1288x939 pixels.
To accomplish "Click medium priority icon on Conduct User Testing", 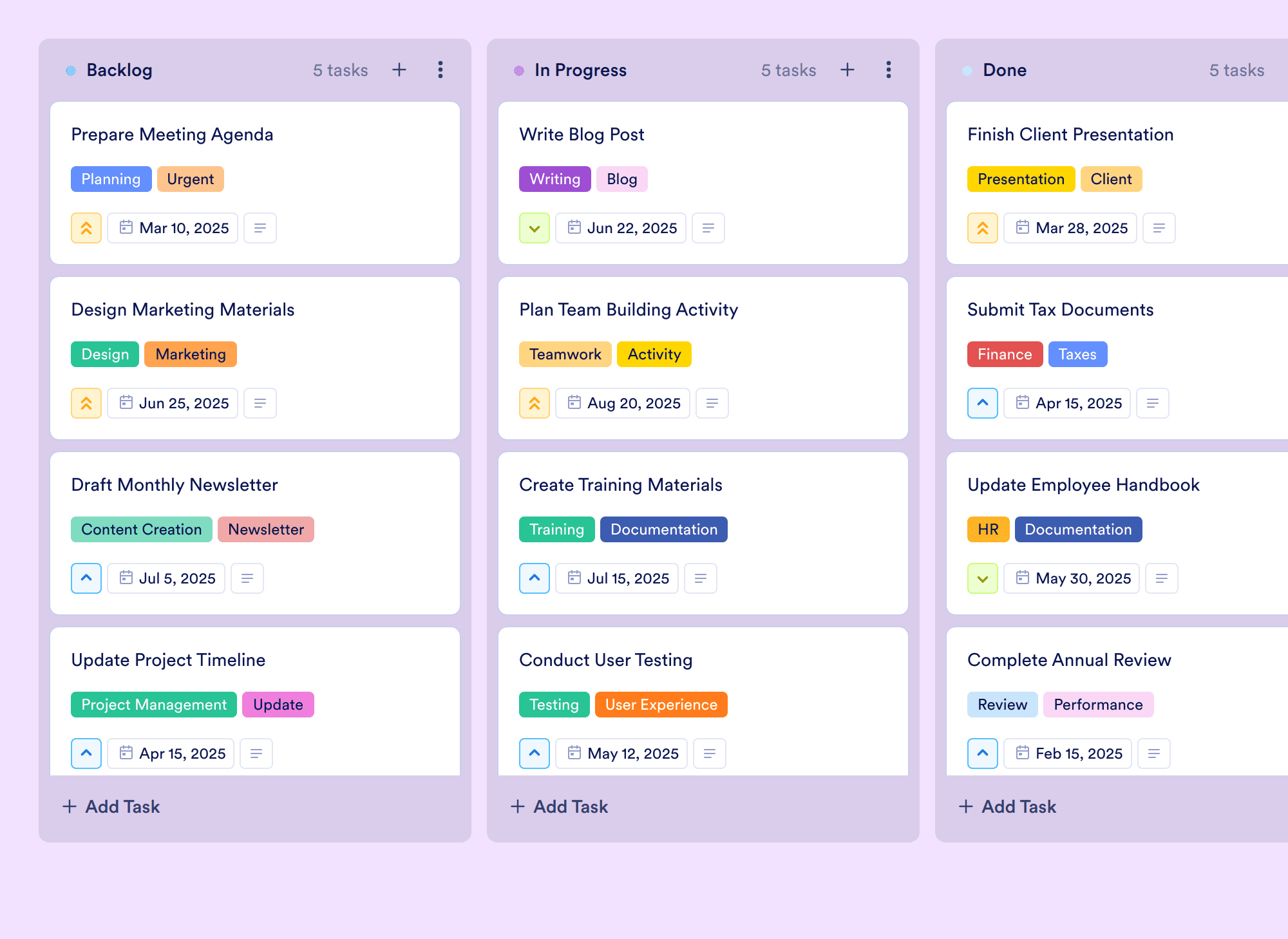I will click(x=535, y=754).
